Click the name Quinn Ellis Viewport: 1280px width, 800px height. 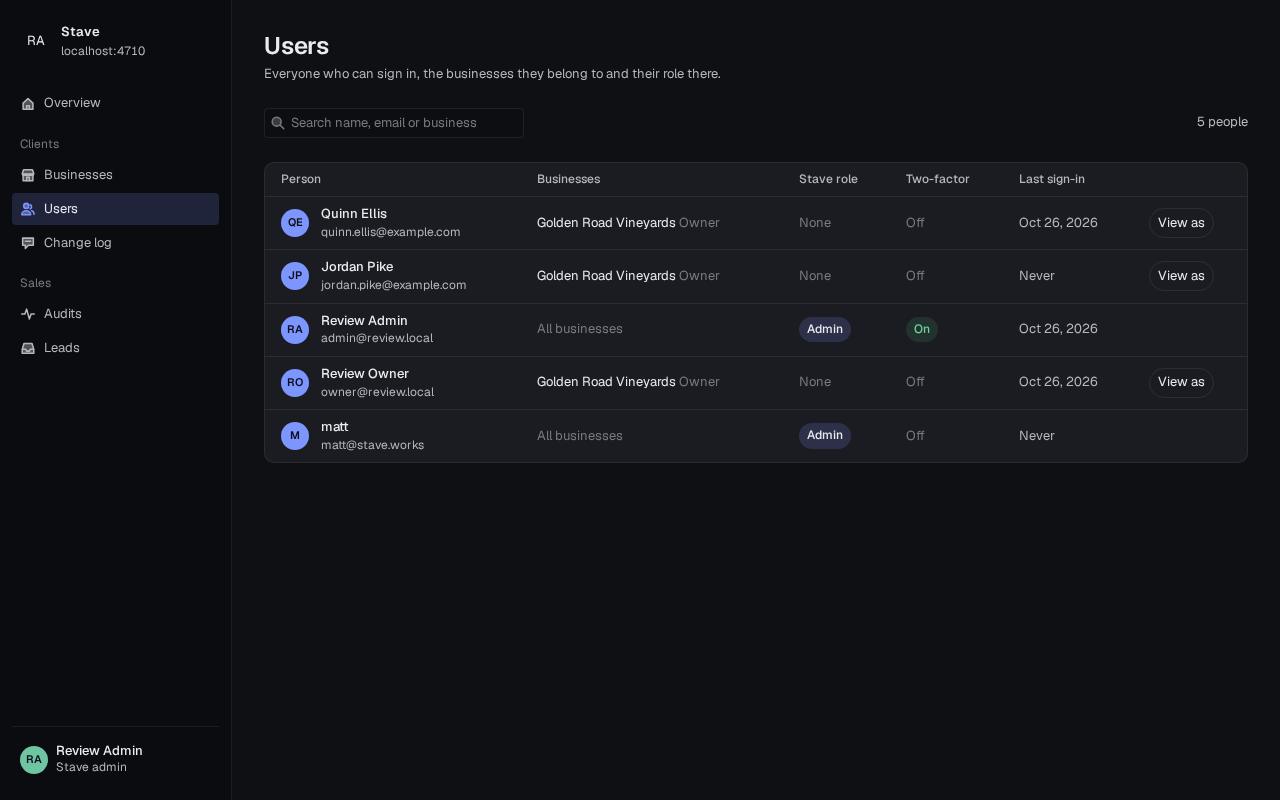354,214
